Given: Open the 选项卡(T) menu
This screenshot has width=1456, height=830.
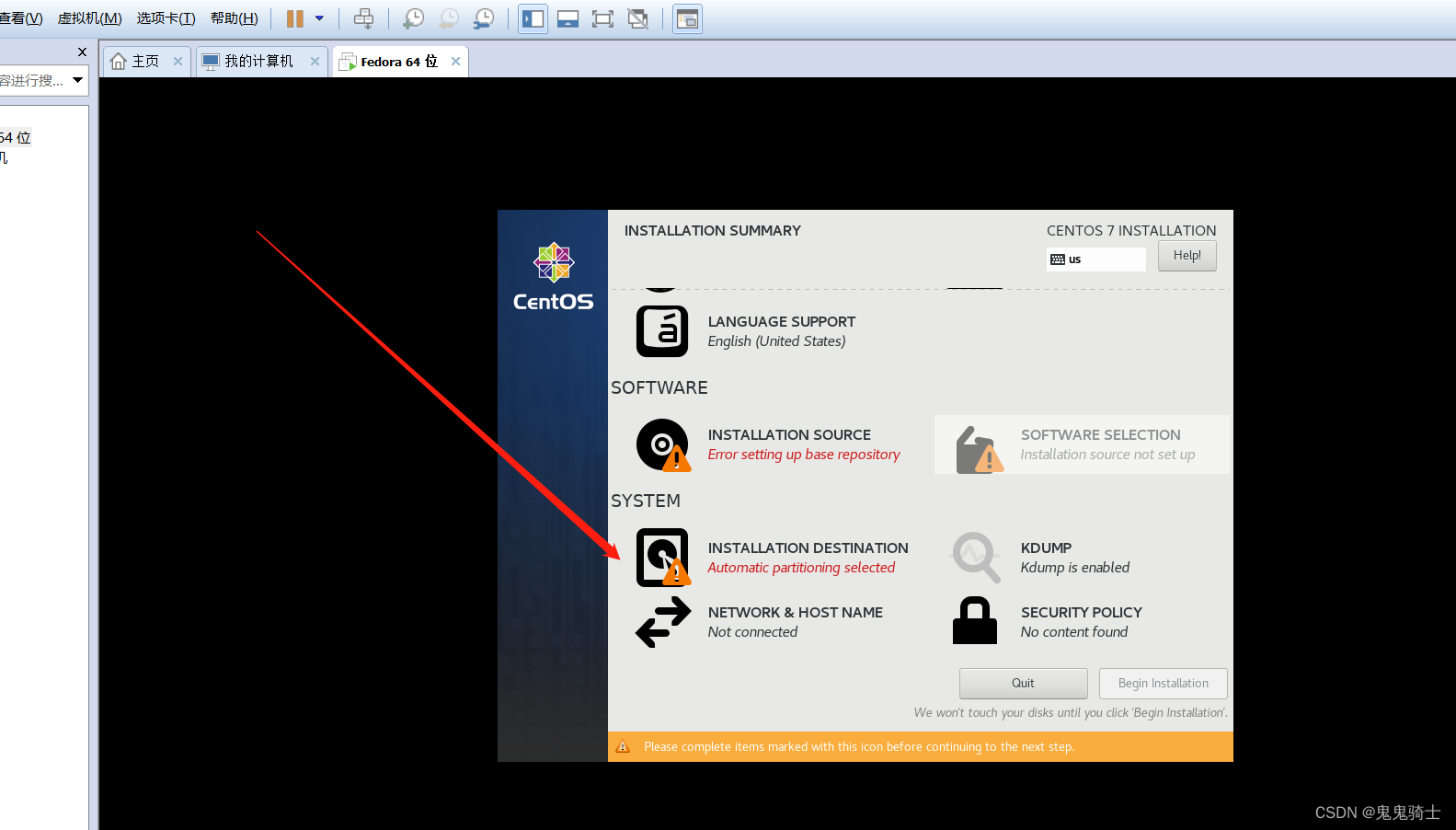Looking at the screenshot, I should click(x=166, y=18).
